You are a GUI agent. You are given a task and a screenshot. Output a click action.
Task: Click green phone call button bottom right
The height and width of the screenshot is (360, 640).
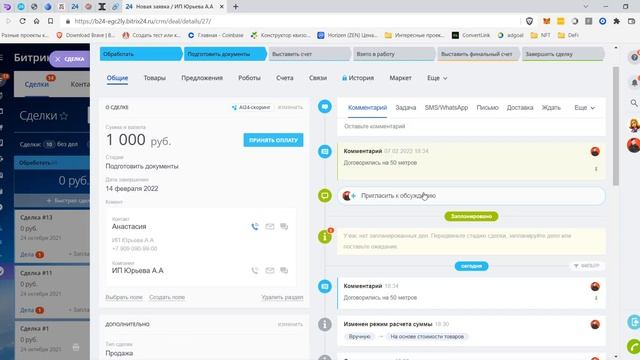pos(634,347)
